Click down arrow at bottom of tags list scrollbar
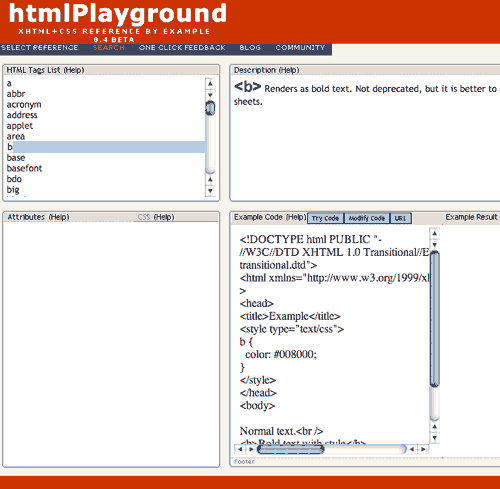The image size is (500, 489). [210, 191]
